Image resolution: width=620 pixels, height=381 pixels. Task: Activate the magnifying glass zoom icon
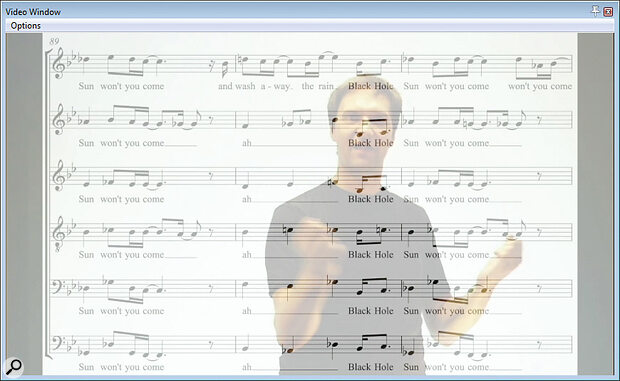pyautogui.click(x=14, y=366)
